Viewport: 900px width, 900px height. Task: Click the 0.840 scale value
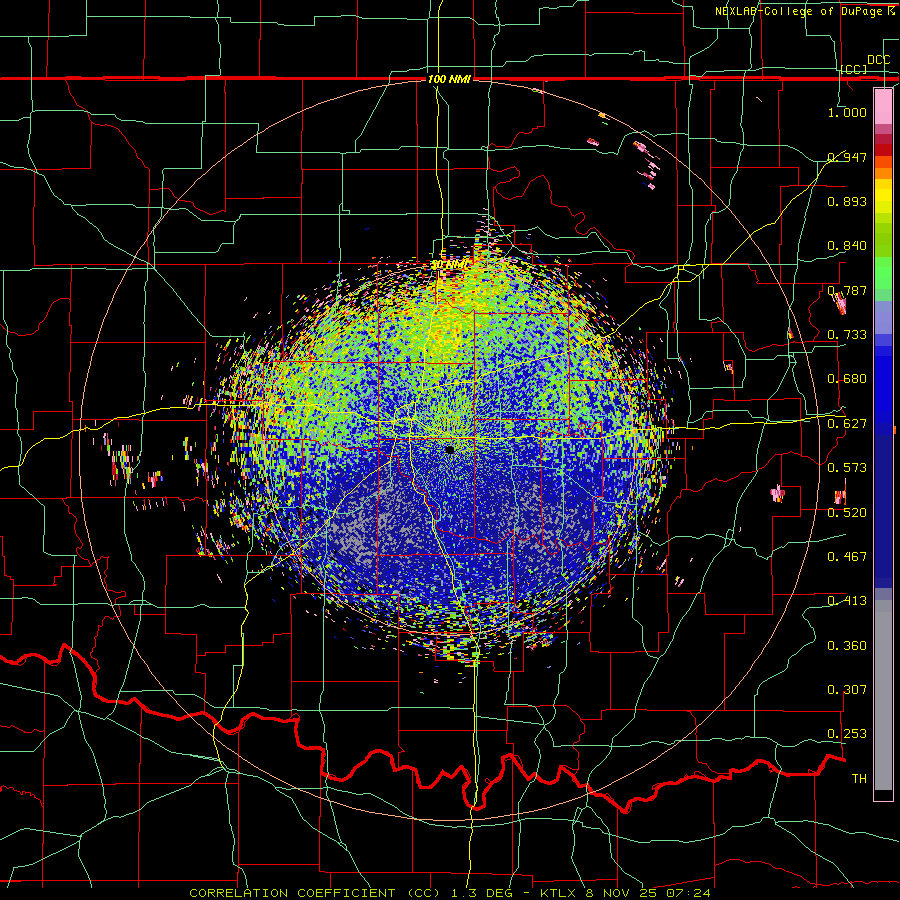pos(847,246)
